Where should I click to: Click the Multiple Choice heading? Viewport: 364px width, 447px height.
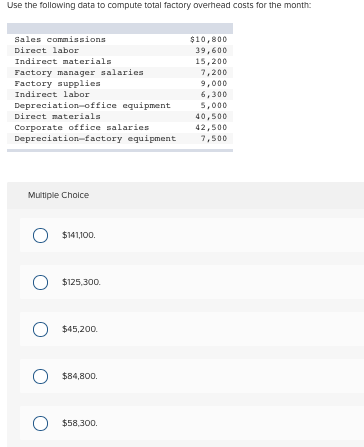point(58,195)
